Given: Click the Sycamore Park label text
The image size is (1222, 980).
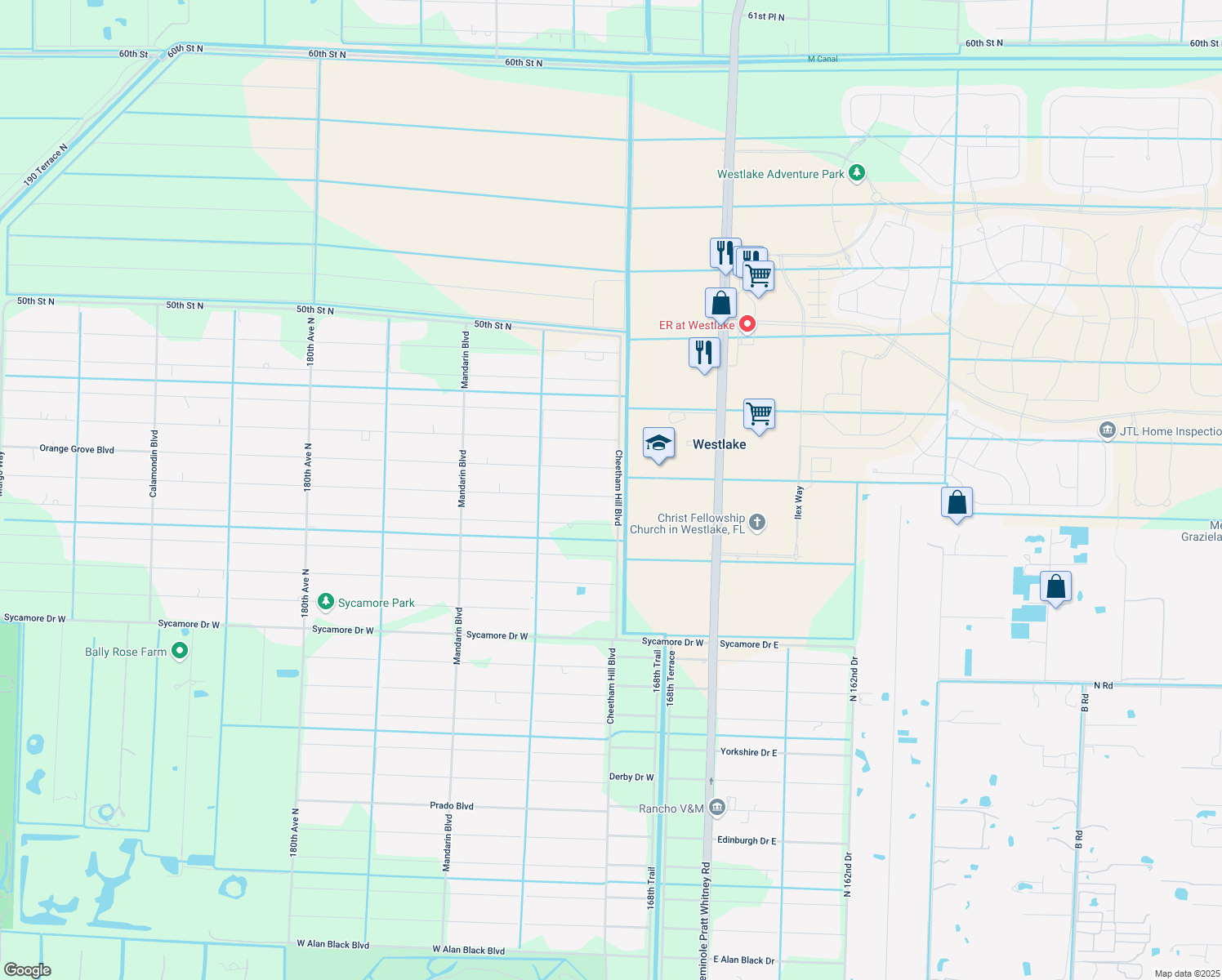Looking at the screenshot, I should click(377, 603).
